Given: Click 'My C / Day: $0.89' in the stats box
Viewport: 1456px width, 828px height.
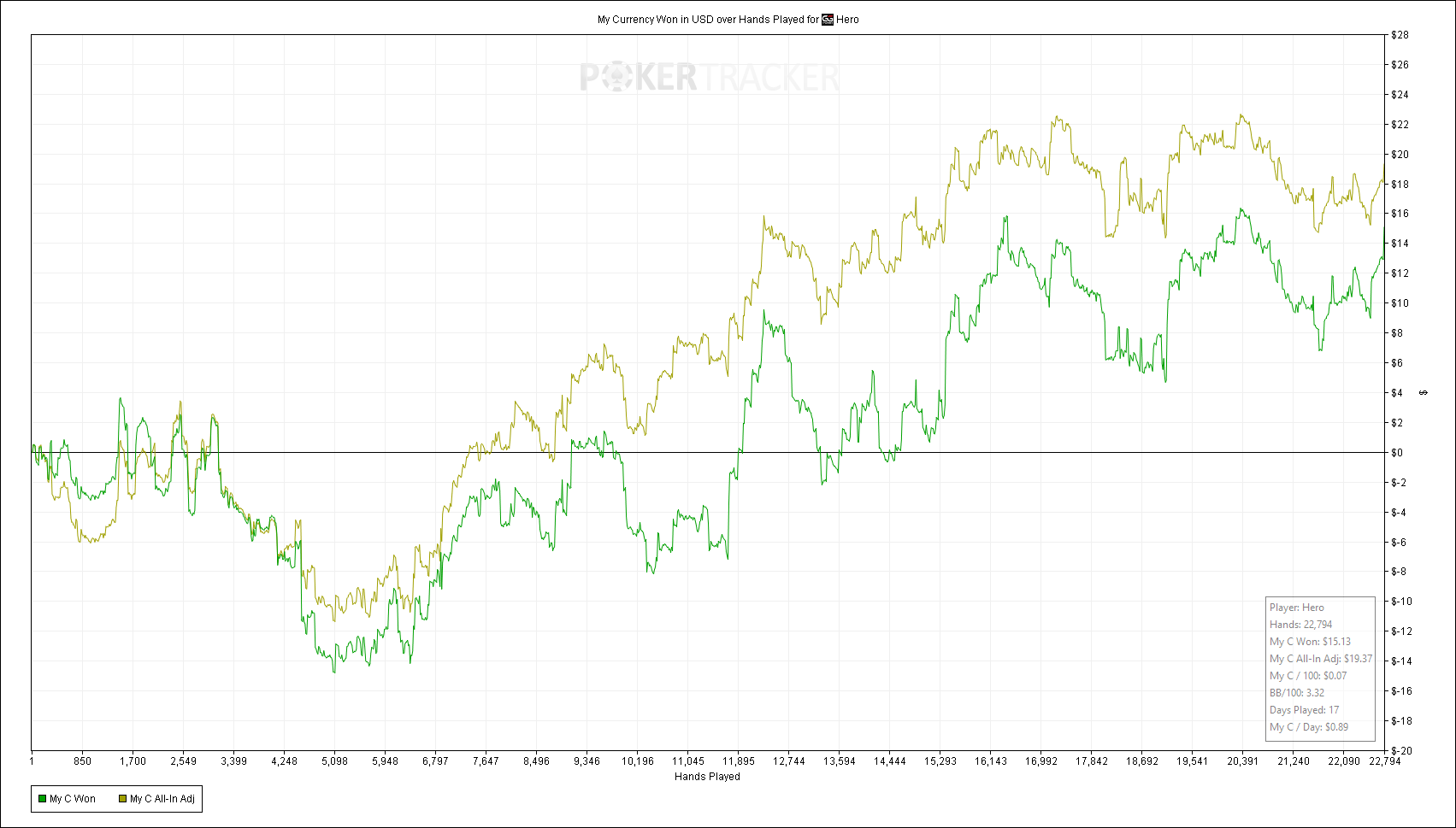Looking at the screenshot, I should pos(1309,727).
